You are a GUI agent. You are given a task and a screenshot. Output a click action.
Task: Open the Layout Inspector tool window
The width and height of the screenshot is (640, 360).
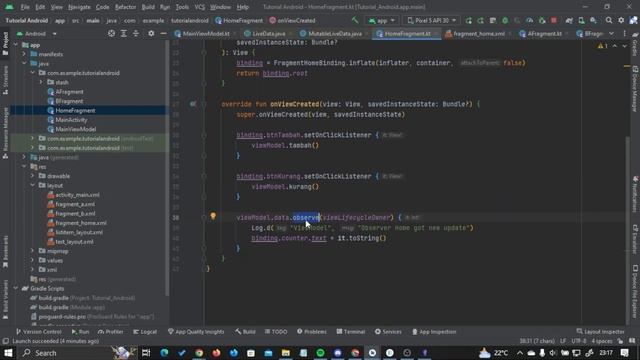[x=600, y=332]
